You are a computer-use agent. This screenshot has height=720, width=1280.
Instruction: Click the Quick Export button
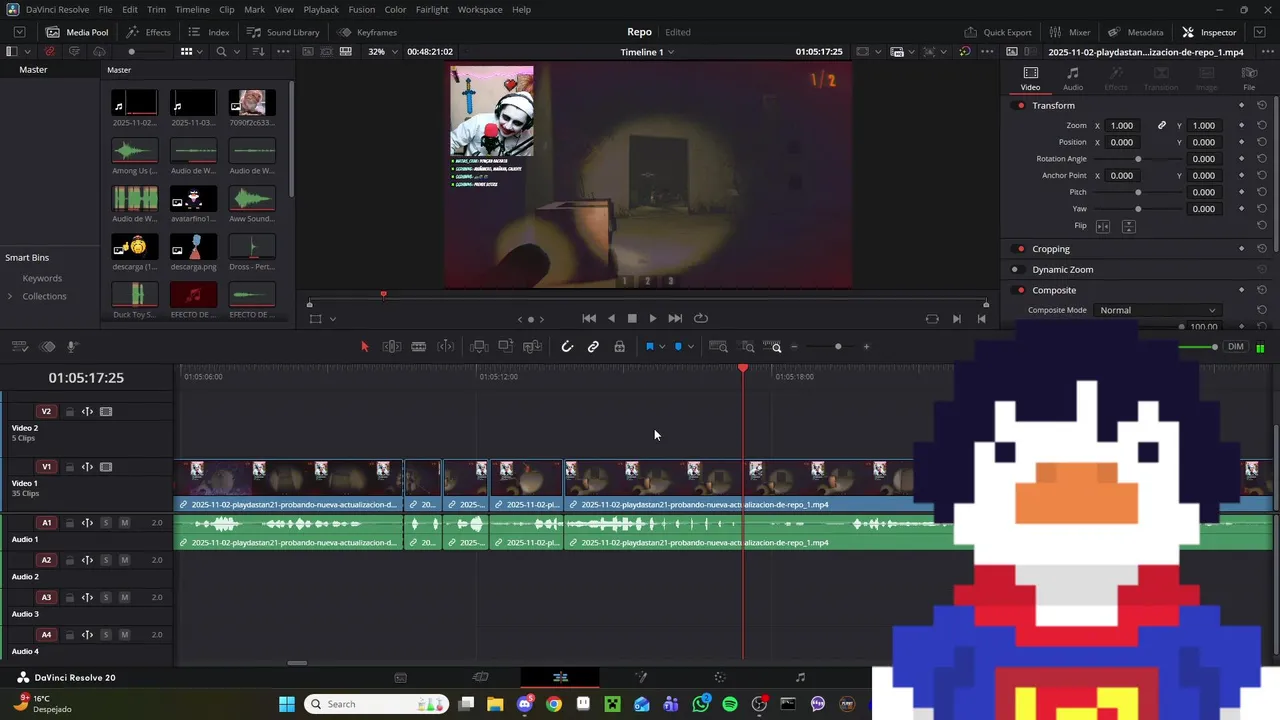997,32
